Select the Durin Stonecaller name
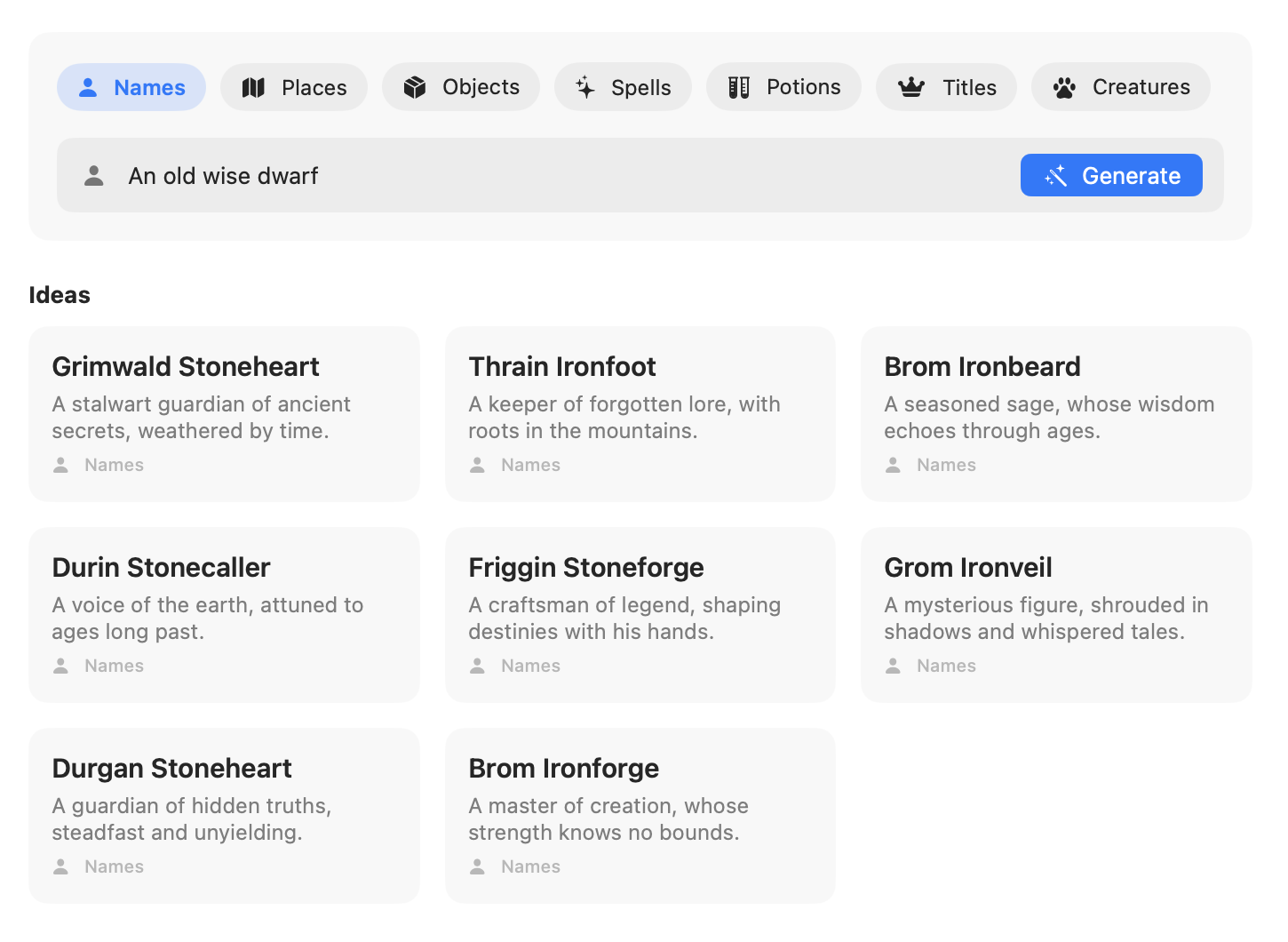1288x942 pixels. [x=161, y=567]
